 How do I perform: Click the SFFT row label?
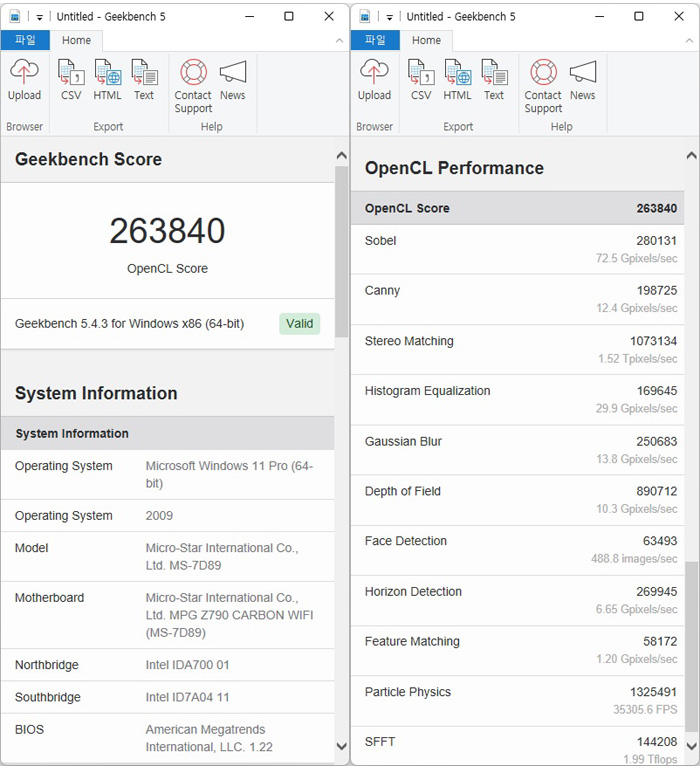[x=380, y=742]
